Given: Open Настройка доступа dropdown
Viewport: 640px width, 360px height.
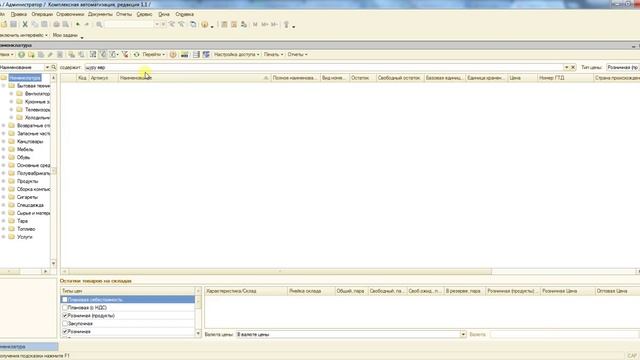Looking at the screenshot, I should [x=237, y=54].
